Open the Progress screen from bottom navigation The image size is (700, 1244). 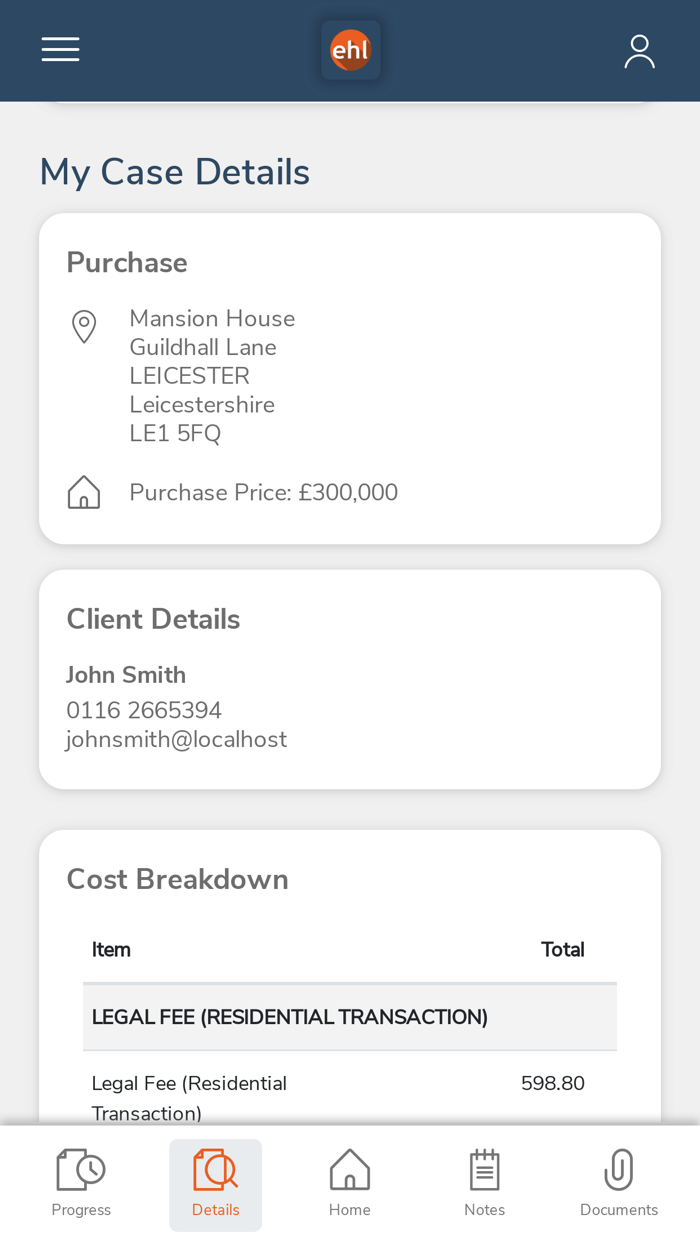[x=81, y=1184]
